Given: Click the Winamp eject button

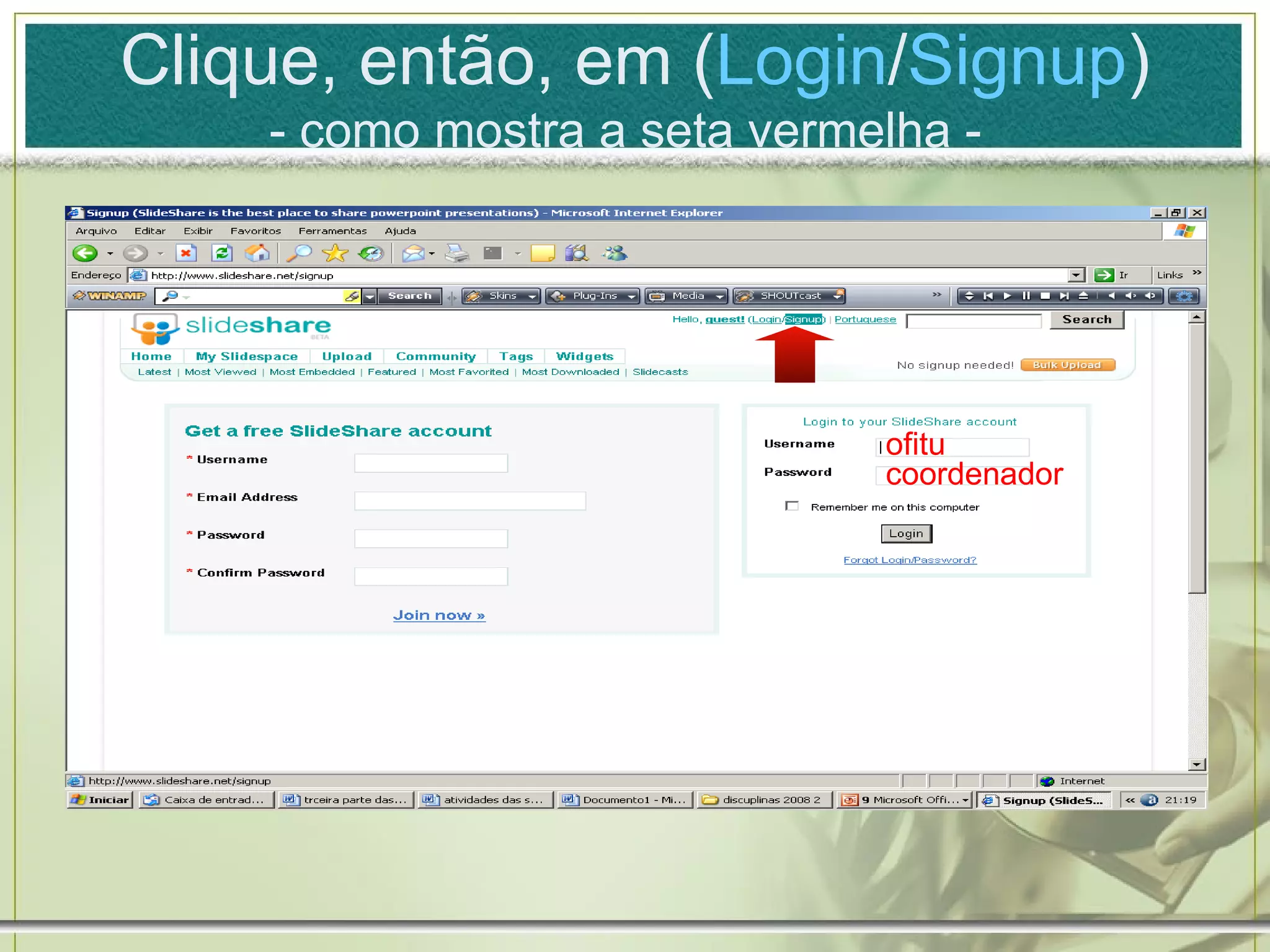Looking at the screenshot, I should click(1083, 296).
